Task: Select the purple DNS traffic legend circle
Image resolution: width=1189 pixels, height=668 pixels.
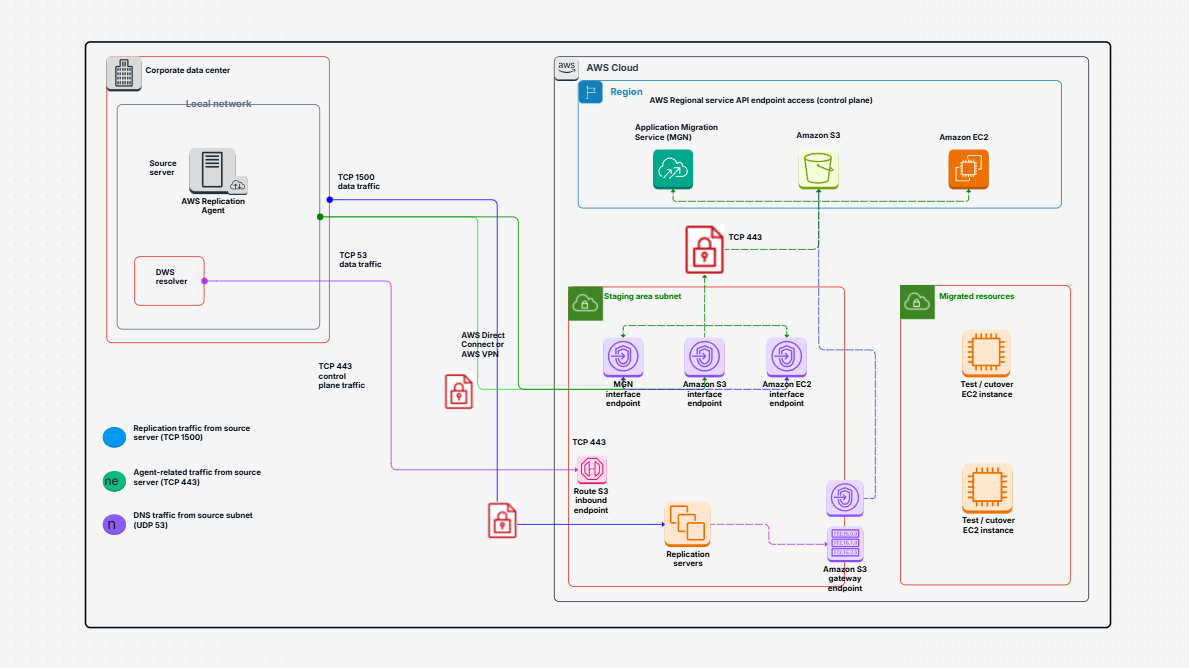Action: [x=115, y=524]
